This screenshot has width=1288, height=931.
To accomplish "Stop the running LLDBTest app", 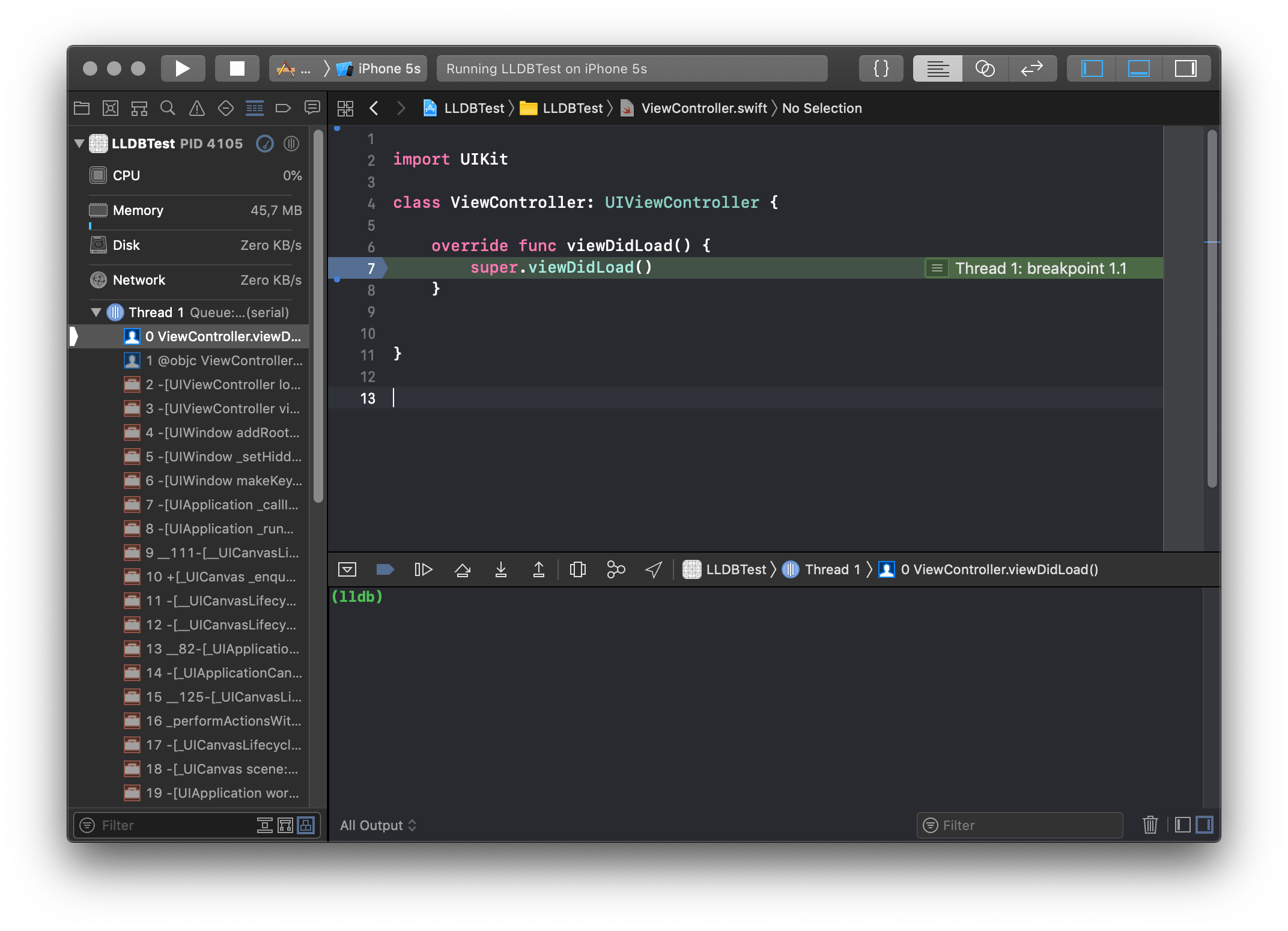I will pyautogui.click(x=237, y=68).
